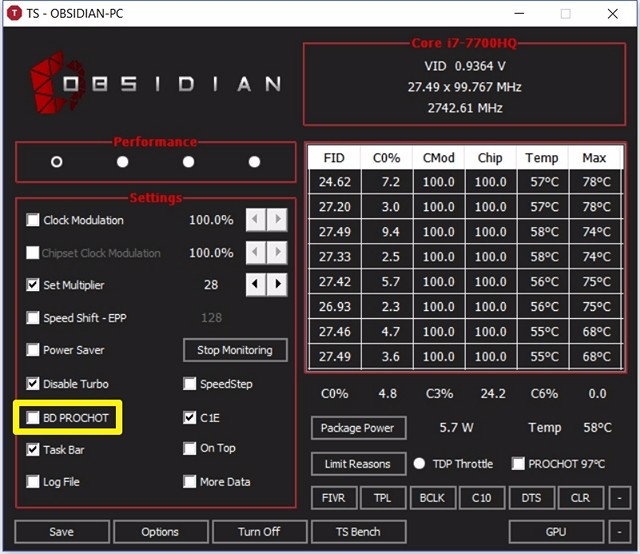
Task: Click the C10 button
Action: [482, 498]
